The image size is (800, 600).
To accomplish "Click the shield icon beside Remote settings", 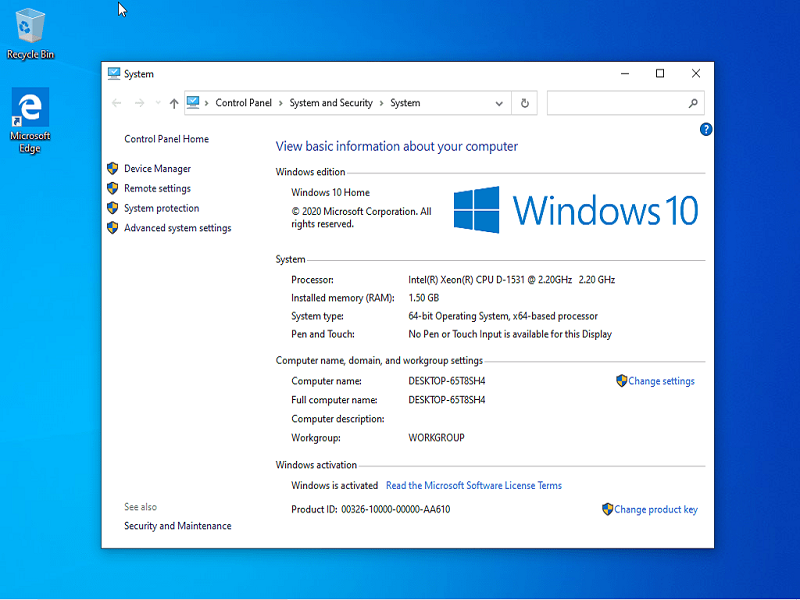I will (x=113, y=188).
